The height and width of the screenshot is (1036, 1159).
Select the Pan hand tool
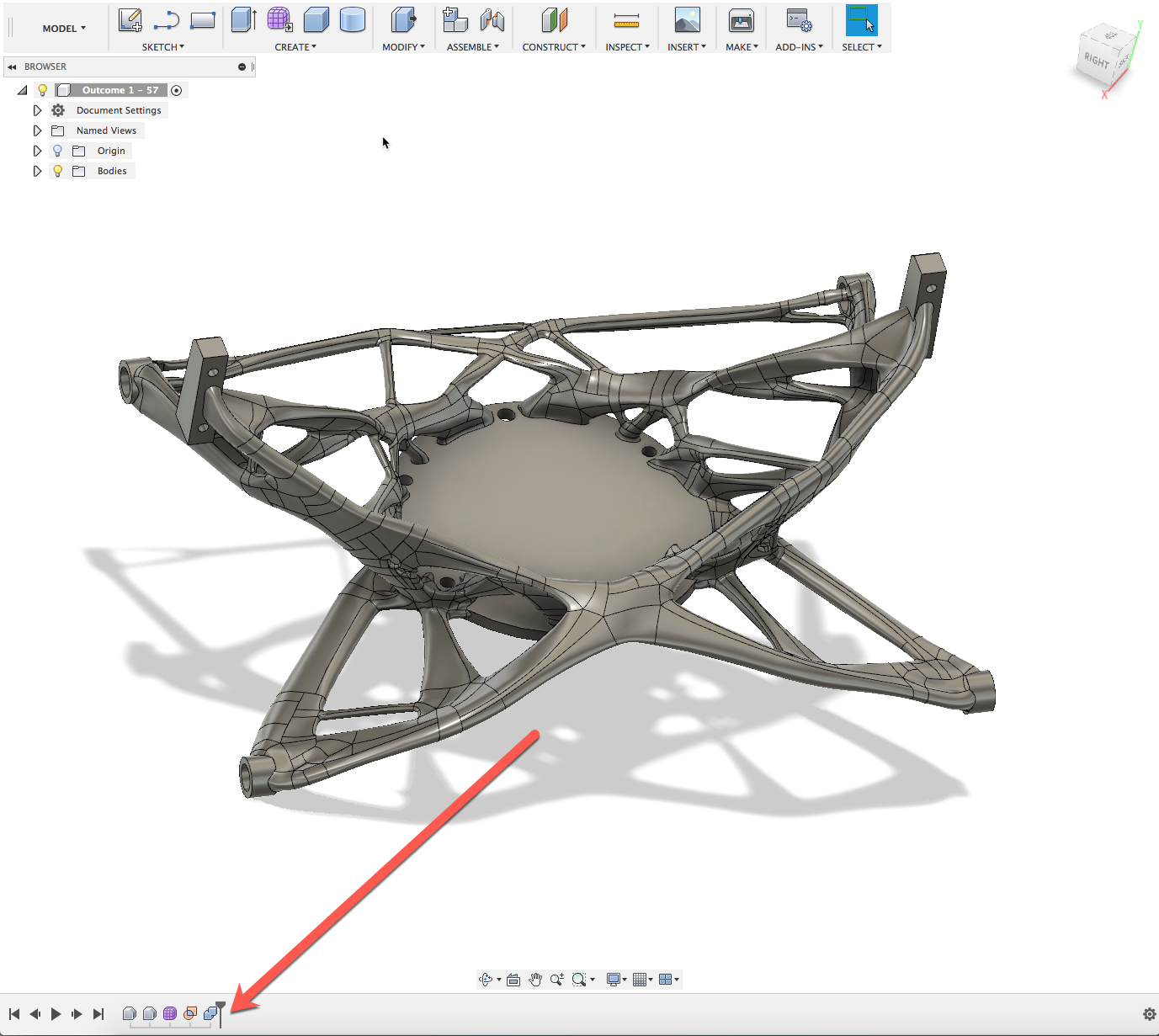coord(535,980)
